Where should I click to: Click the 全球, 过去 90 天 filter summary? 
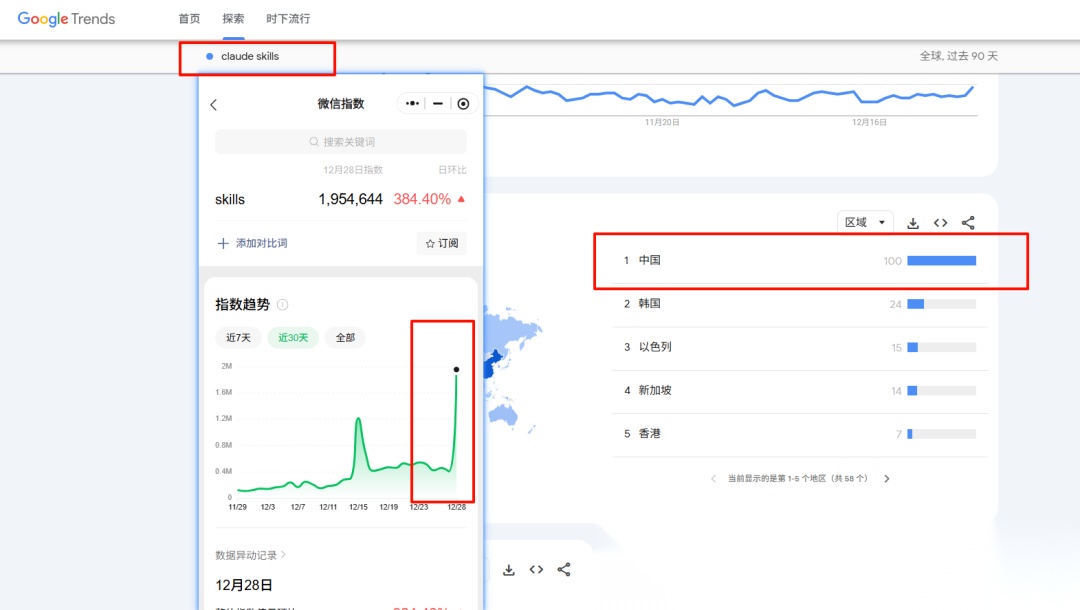click(959, 56)
